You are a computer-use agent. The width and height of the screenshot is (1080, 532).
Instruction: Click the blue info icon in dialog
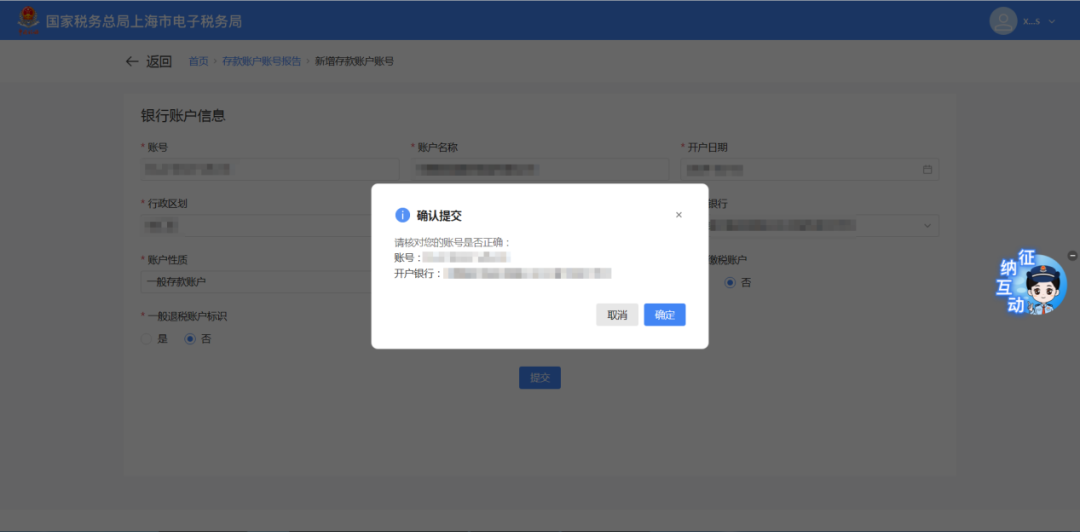[402, 215]
